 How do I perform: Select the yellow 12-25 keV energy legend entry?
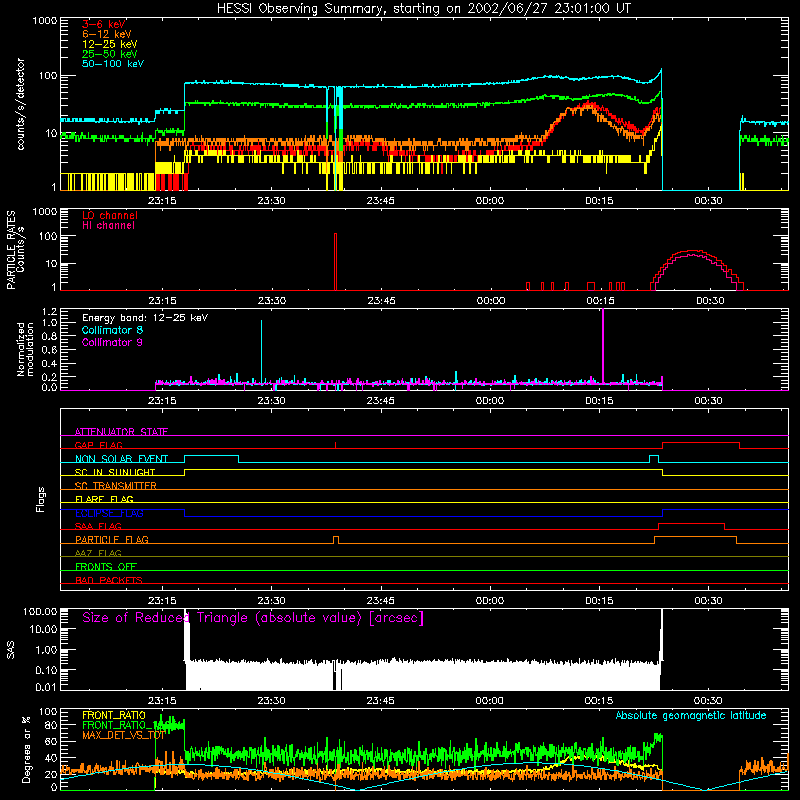coord(110,44)
